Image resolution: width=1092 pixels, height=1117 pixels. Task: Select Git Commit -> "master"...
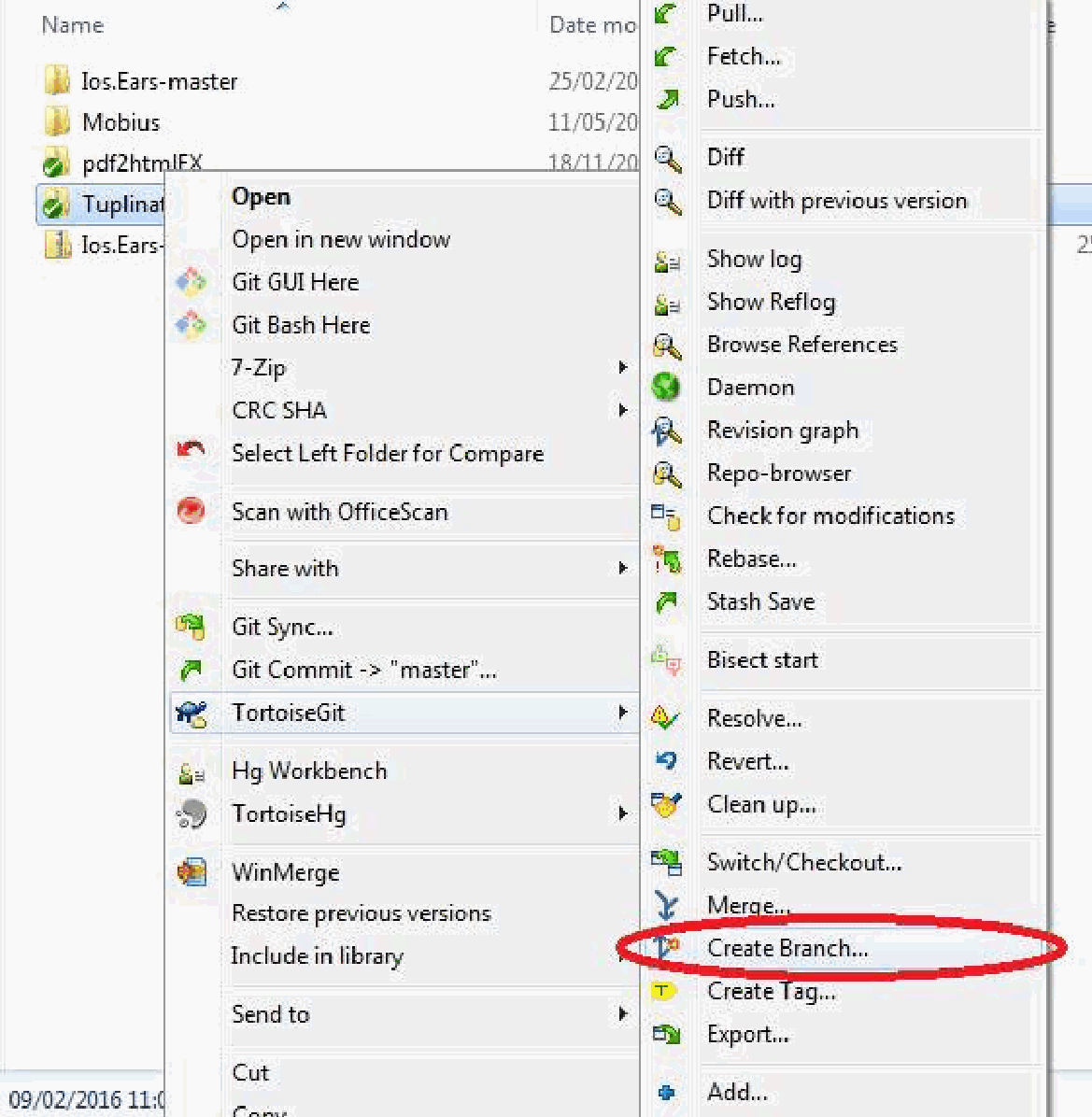click(x=364, y=670)
